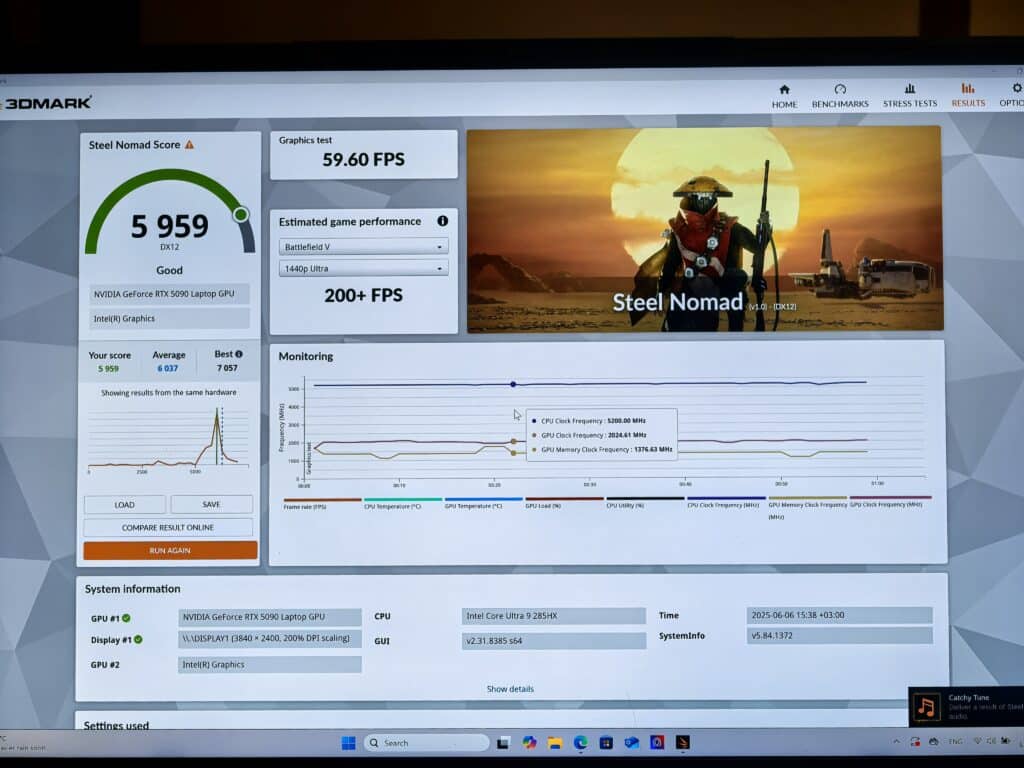Click the Settings used heading
Image resolution: width=1024 pixels, height=768 pixels.
click(116, 725)
